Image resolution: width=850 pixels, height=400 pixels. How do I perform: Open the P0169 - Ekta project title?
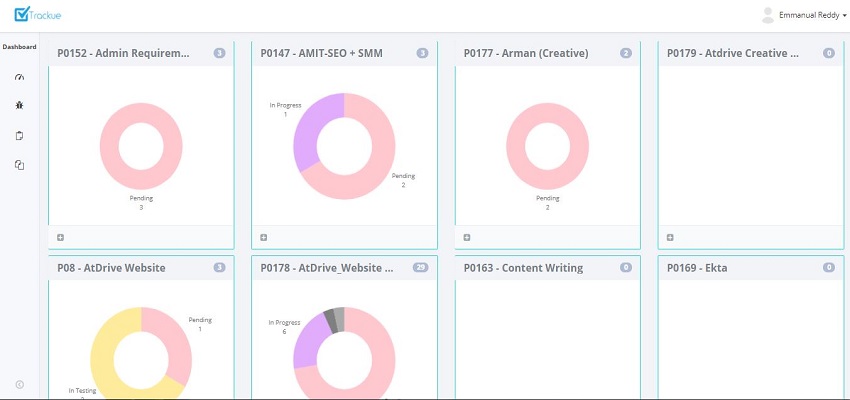click(x=697, y=268)
